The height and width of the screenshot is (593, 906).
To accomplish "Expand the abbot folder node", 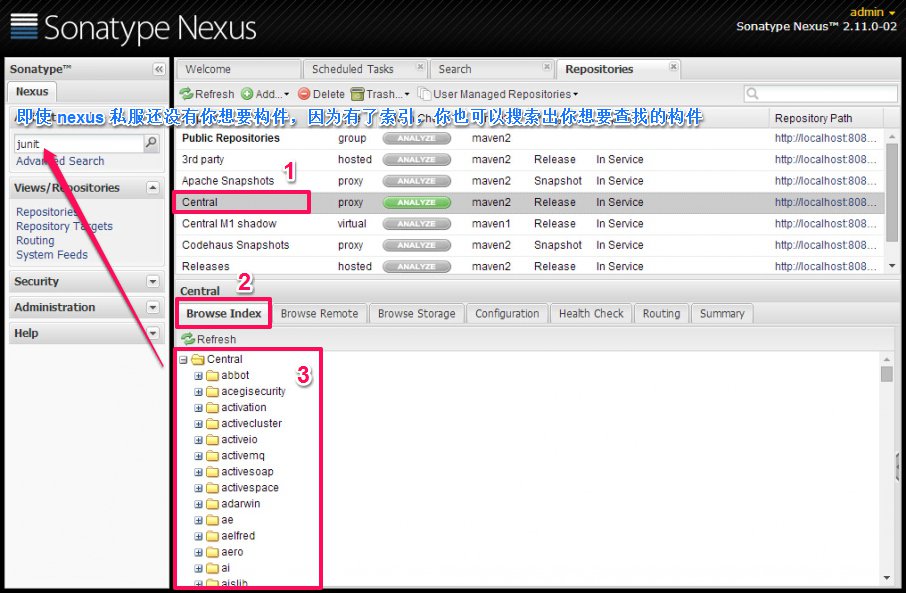I will point(198,376).
